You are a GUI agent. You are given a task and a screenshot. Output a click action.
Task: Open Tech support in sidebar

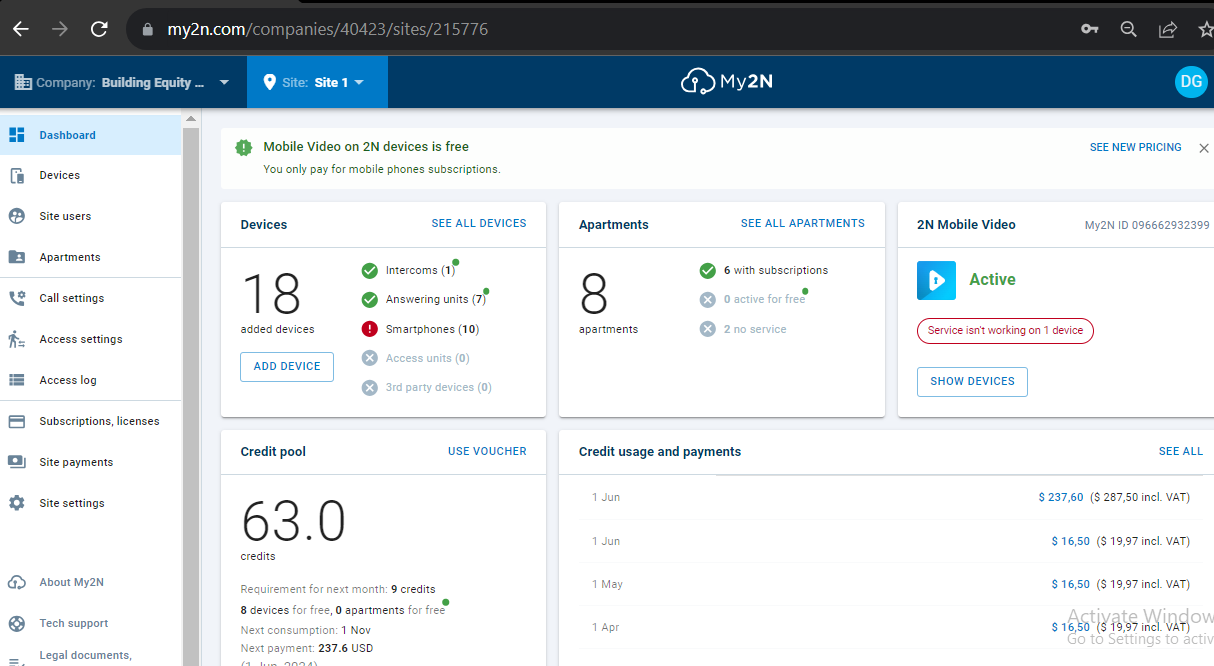click(x=90, y=623)
